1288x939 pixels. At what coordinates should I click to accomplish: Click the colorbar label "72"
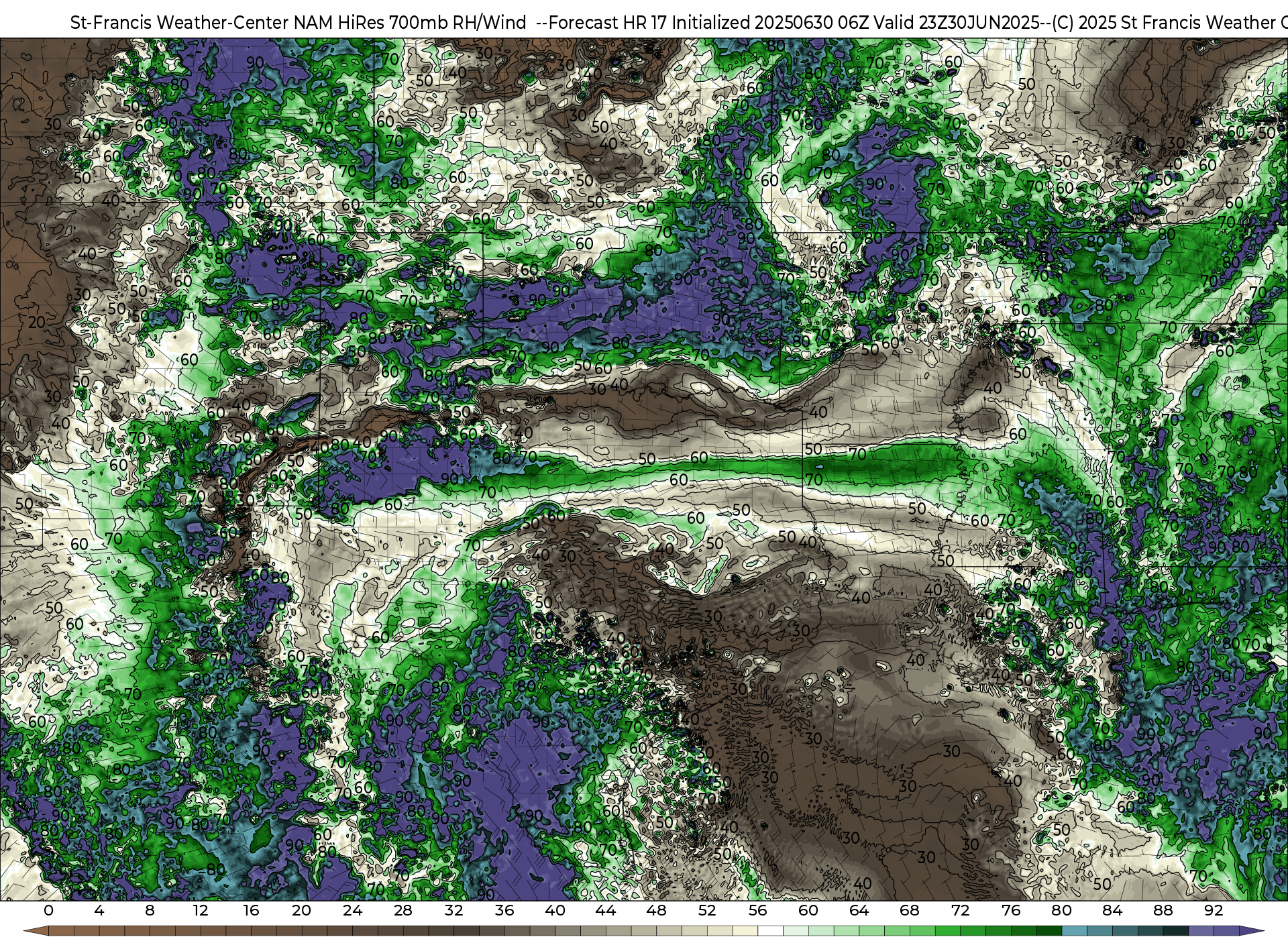click(961, 910)
